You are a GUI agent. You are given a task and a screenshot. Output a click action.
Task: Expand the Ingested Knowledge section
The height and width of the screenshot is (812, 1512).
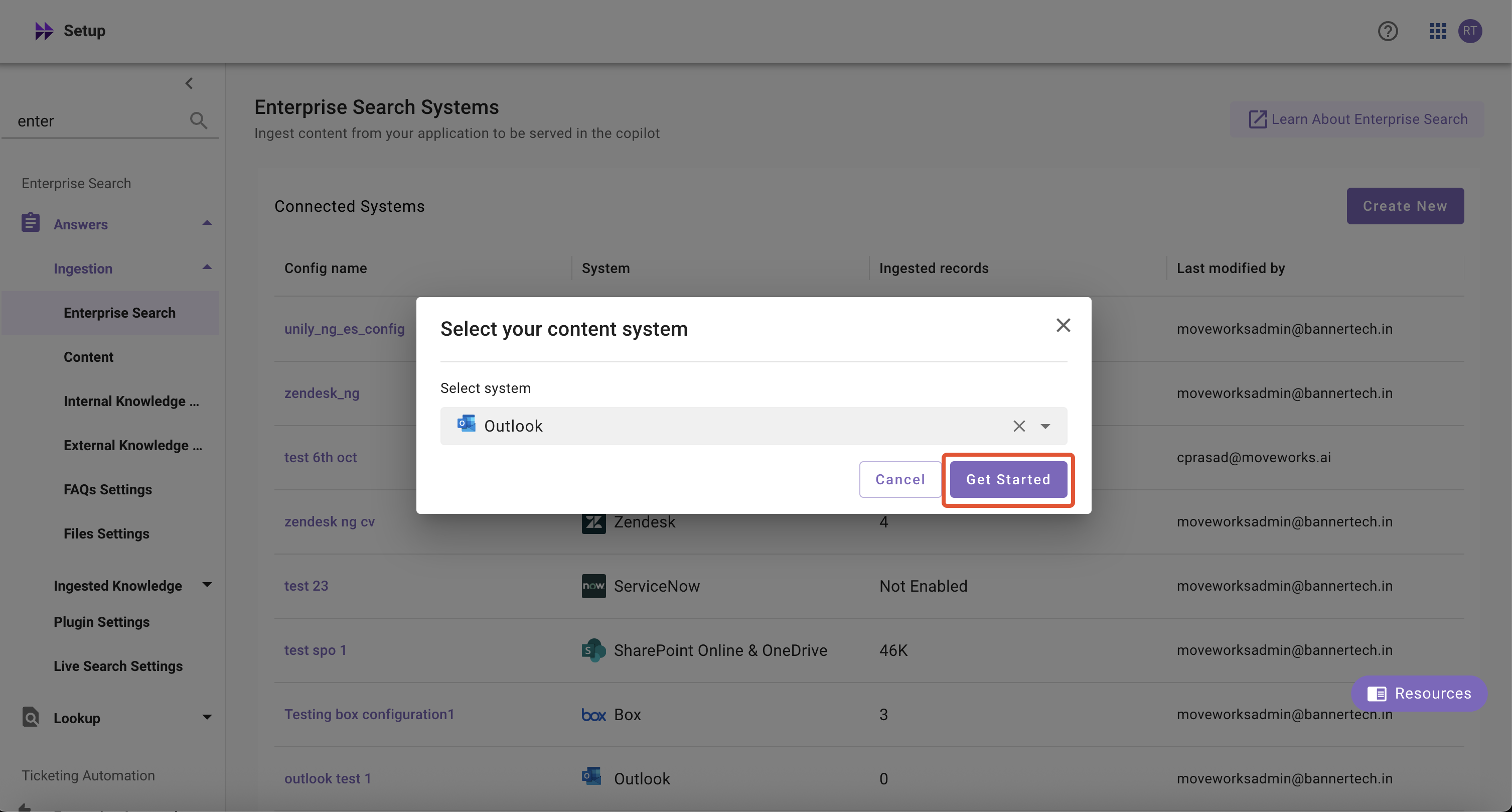coord(207,585)
